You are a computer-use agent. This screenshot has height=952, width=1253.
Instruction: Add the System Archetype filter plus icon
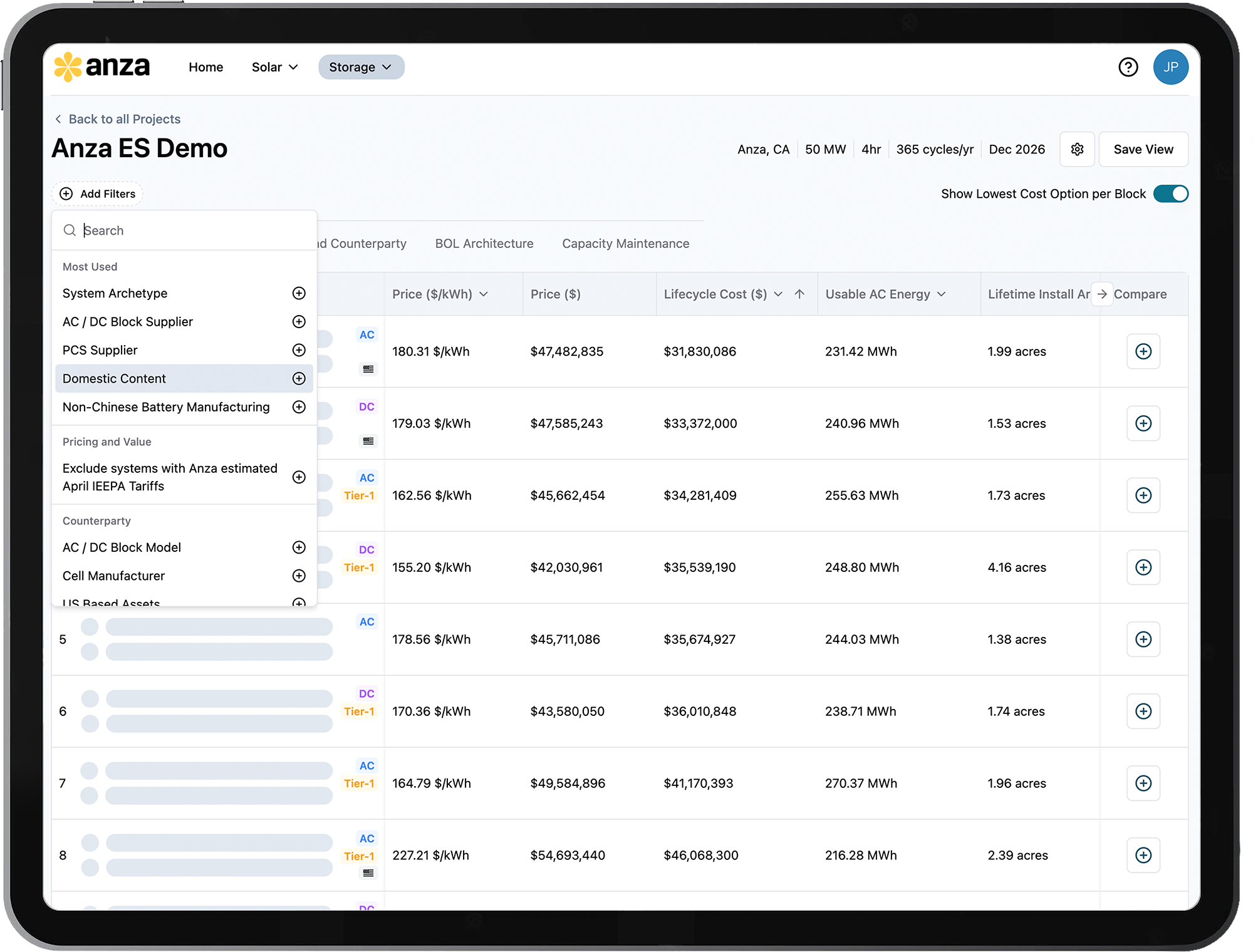299,293
